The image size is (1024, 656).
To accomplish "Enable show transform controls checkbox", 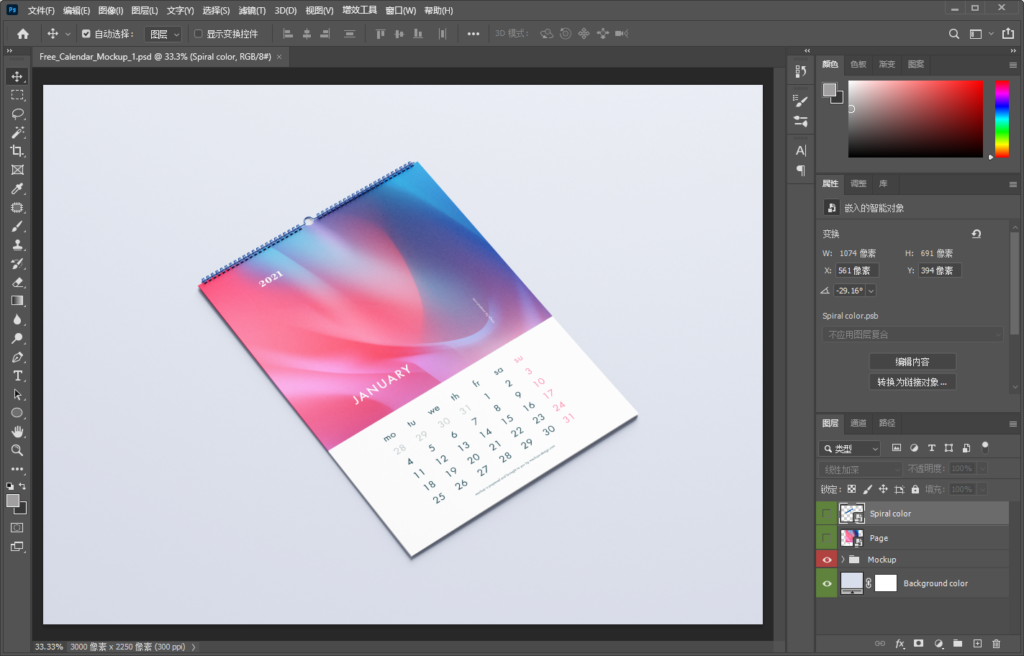I will (x=199, y=34).
